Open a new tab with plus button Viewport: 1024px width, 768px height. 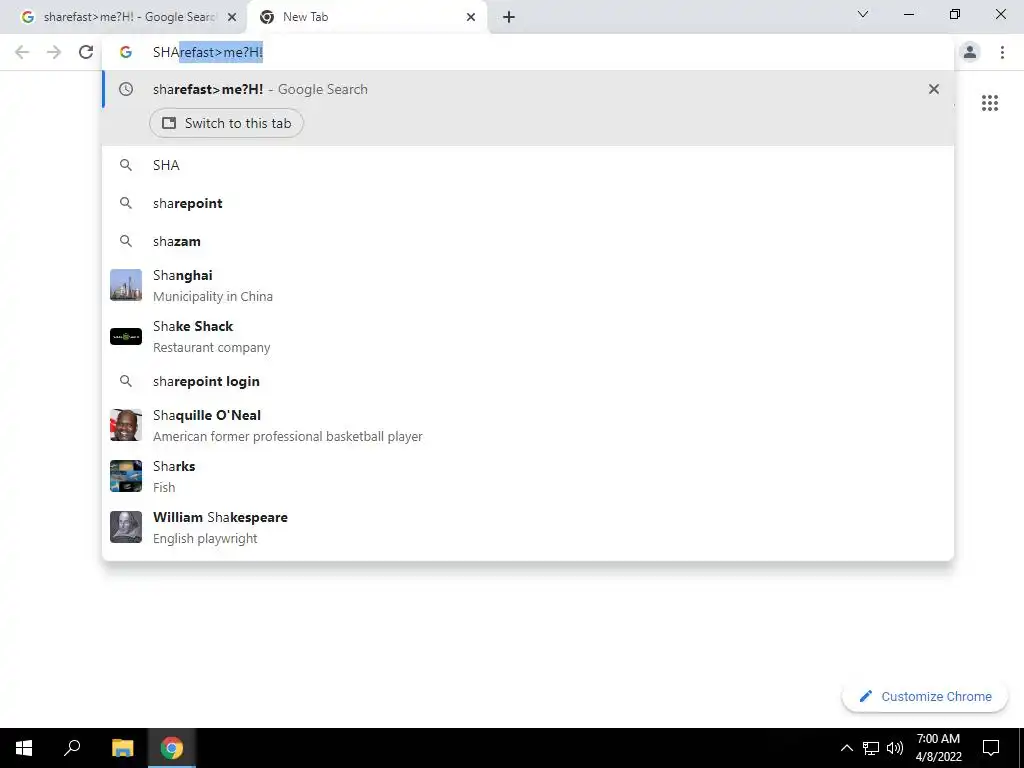[x=509, y=18]
